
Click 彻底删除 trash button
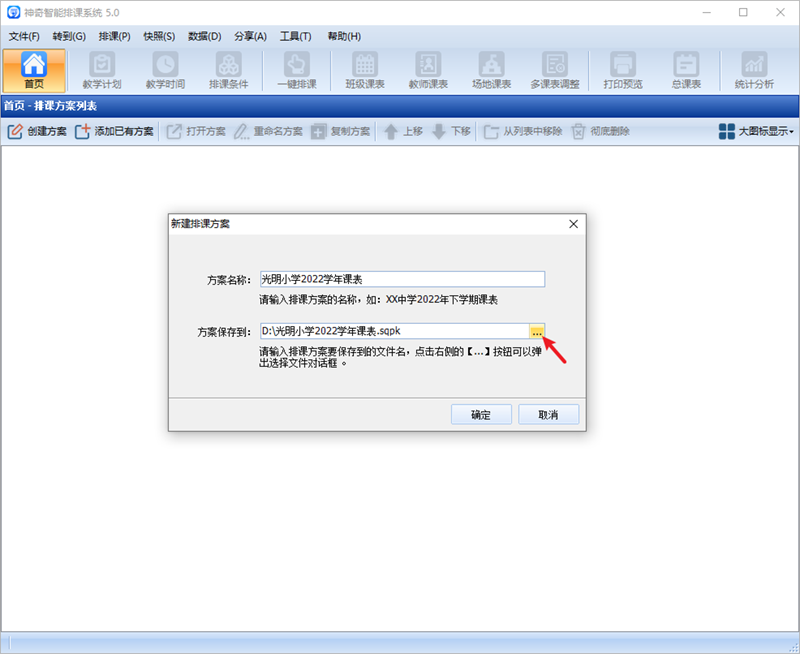tap(600, 132)
